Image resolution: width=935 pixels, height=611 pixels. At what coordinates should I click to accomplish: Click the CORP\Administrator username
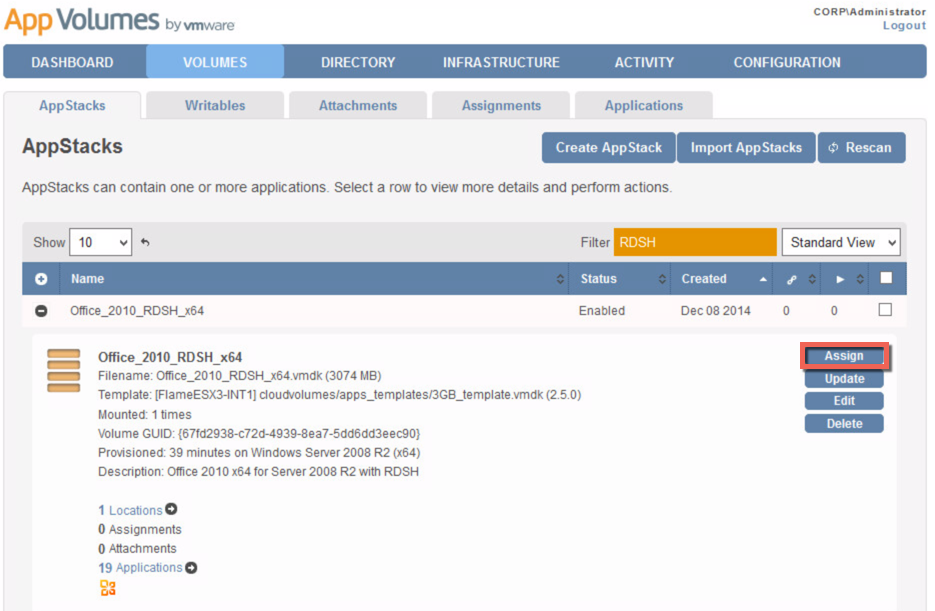pyautogui.click(x=869, y=12)
